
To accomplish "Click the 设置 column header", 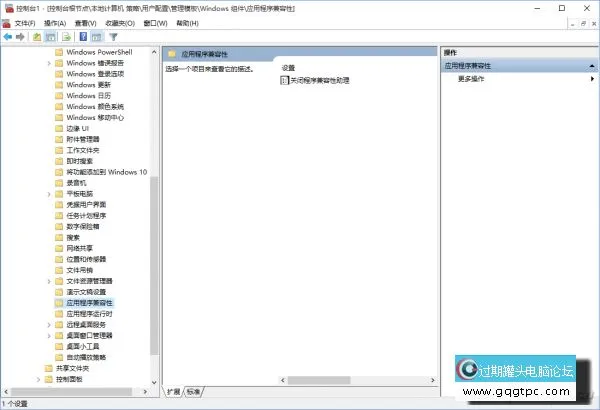I will coord(288,68).
